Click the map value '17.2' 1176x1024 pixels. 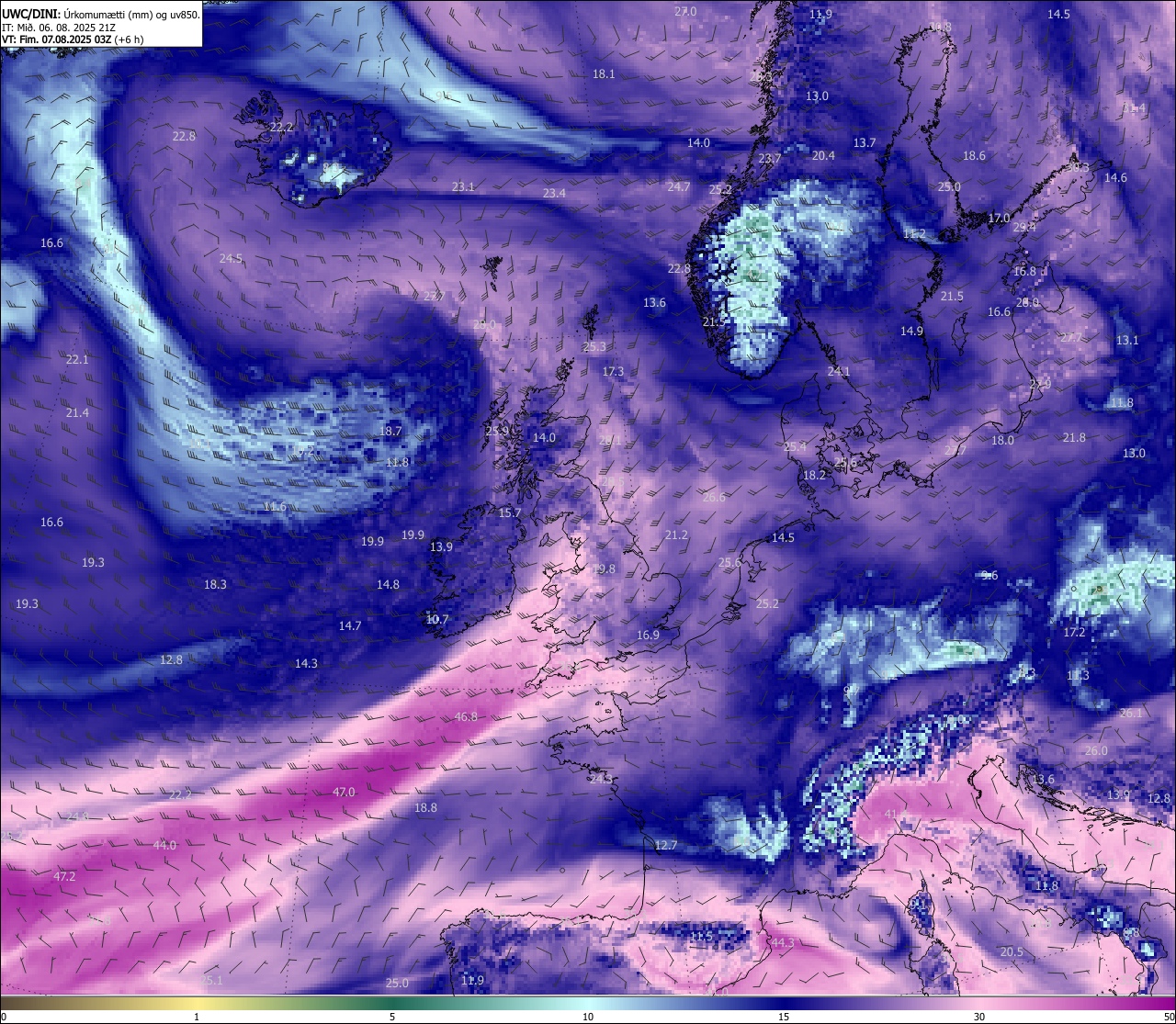1074,633
